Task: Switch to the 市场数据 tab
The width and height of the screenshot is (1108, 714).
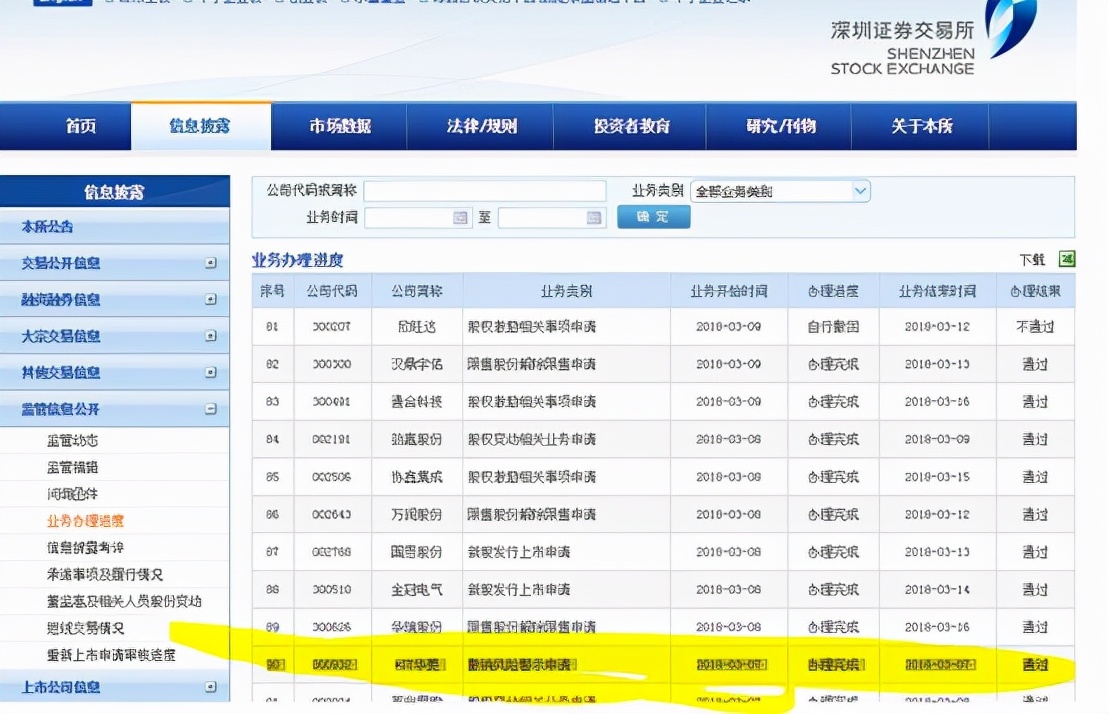Action: coord(339,127)
